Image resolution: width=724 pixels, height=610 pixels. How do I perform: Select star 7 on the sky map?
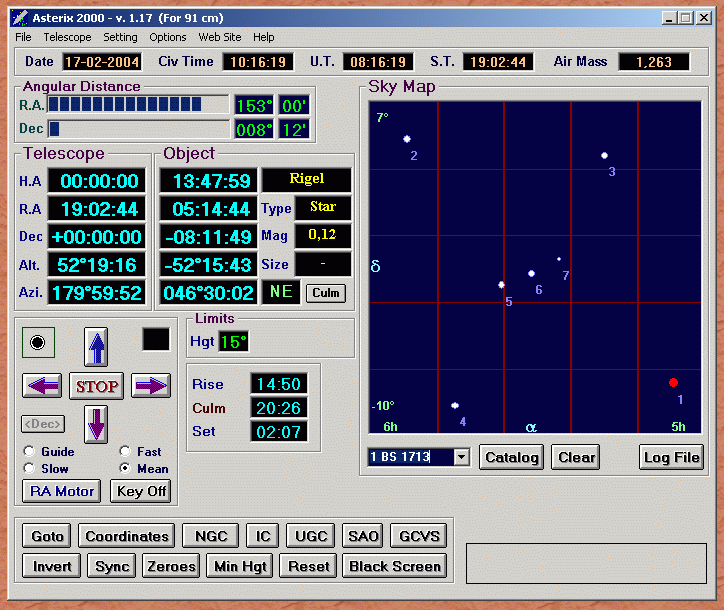(x=559, y=259)
